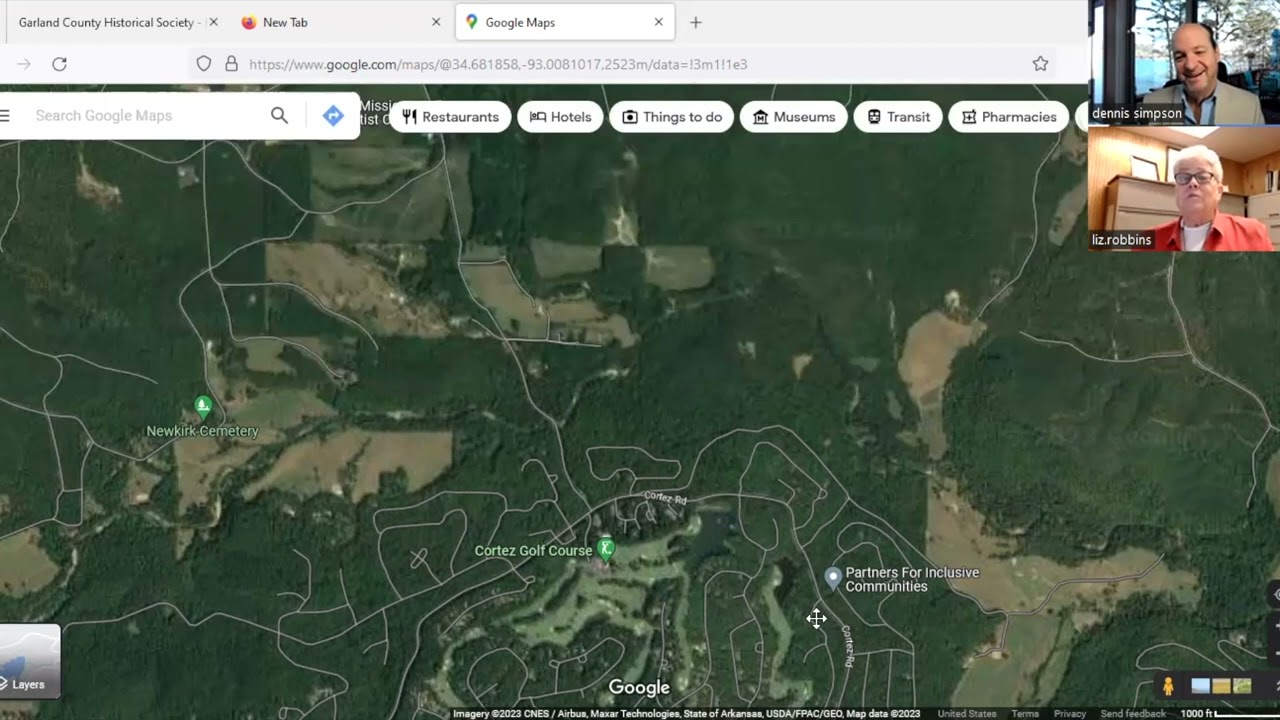Click the first sky-blue imagery thumbnail
The height and width of the screenshot is (720, 1280).
pos(1200,686)
